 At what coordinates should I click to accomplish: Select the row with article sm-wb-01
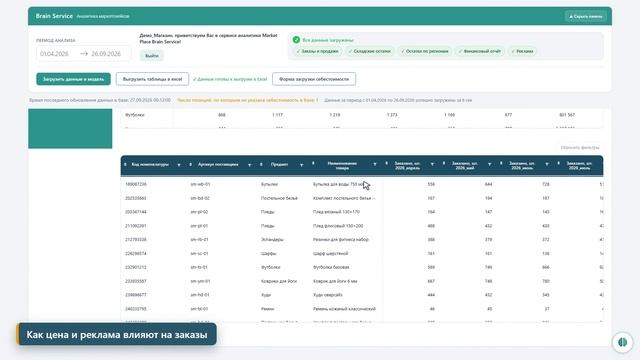coord(362,184)
